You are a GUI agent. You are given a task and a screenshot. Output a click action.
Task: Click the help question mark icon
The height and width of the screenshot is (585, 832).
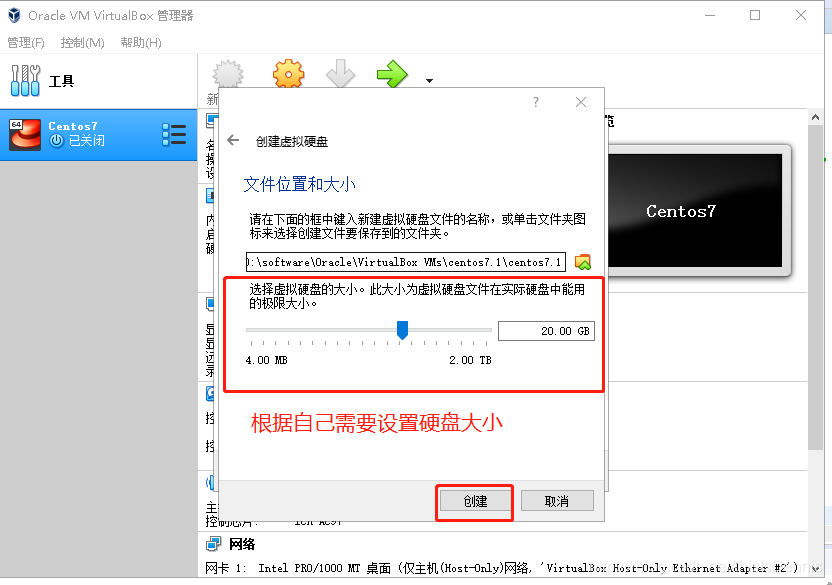[x=535, y=102]
